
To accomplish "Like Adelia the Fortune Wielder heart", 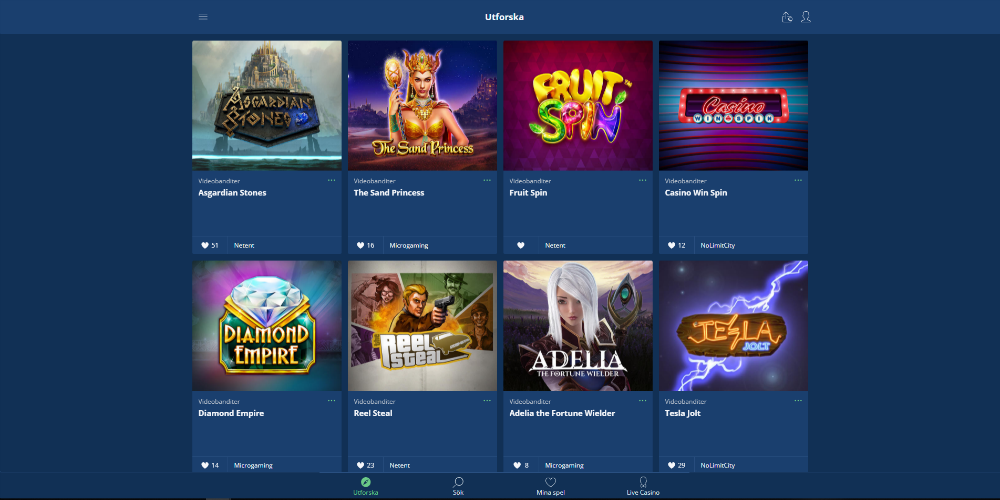I will (517, 466).
